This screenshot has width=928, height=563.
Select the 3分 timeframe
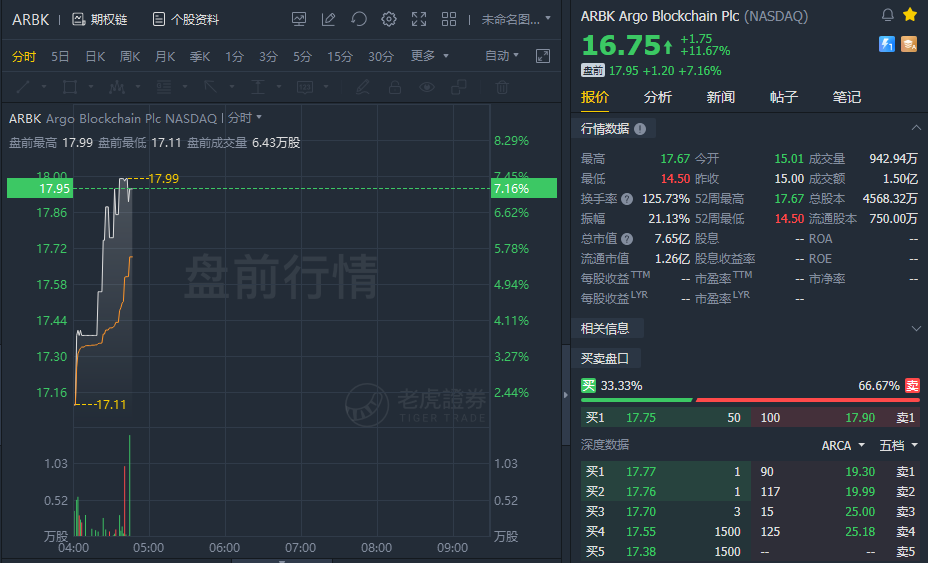[268, 56]
